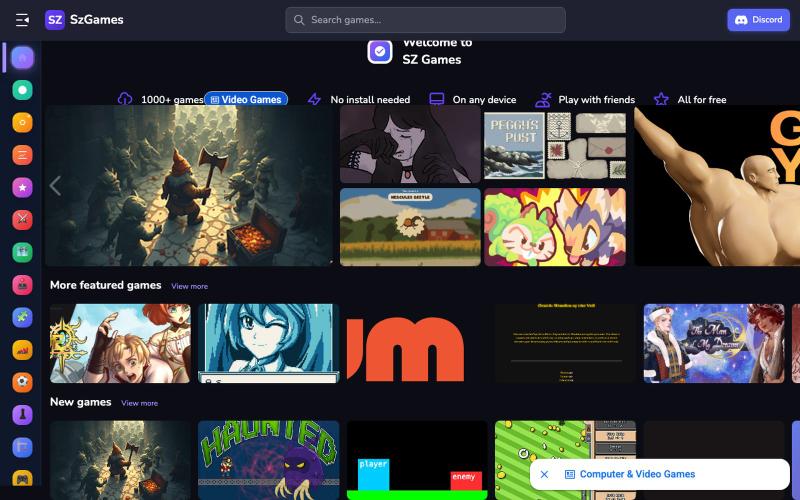Viewport: 800px width, 500px height.
Task: Collapse the sidebar with the menu toggle icon
Action: coord(22,20)
